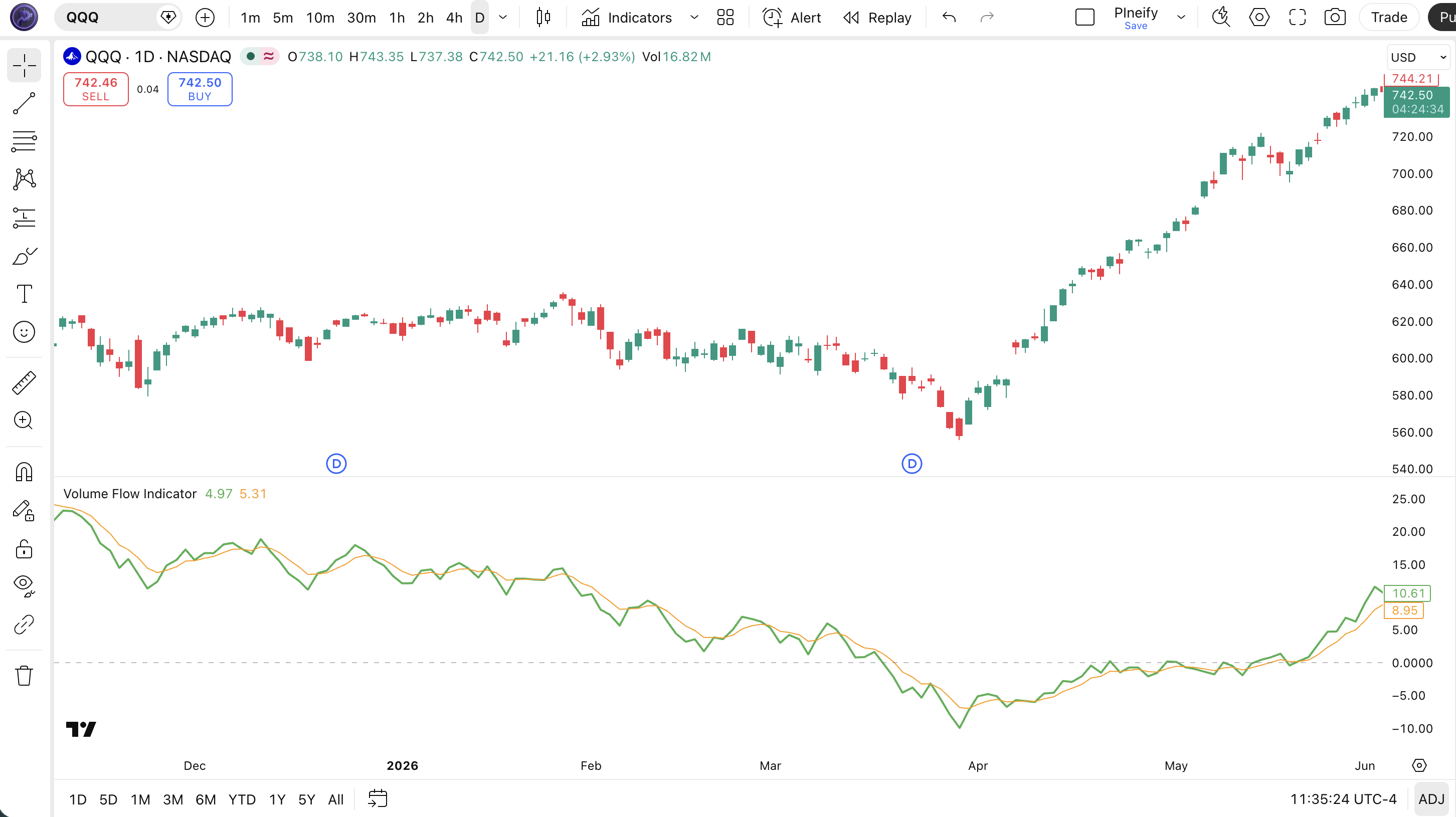
Task: Set the 5Y date range
Action: pyautogui.click(x=307, y=799)
